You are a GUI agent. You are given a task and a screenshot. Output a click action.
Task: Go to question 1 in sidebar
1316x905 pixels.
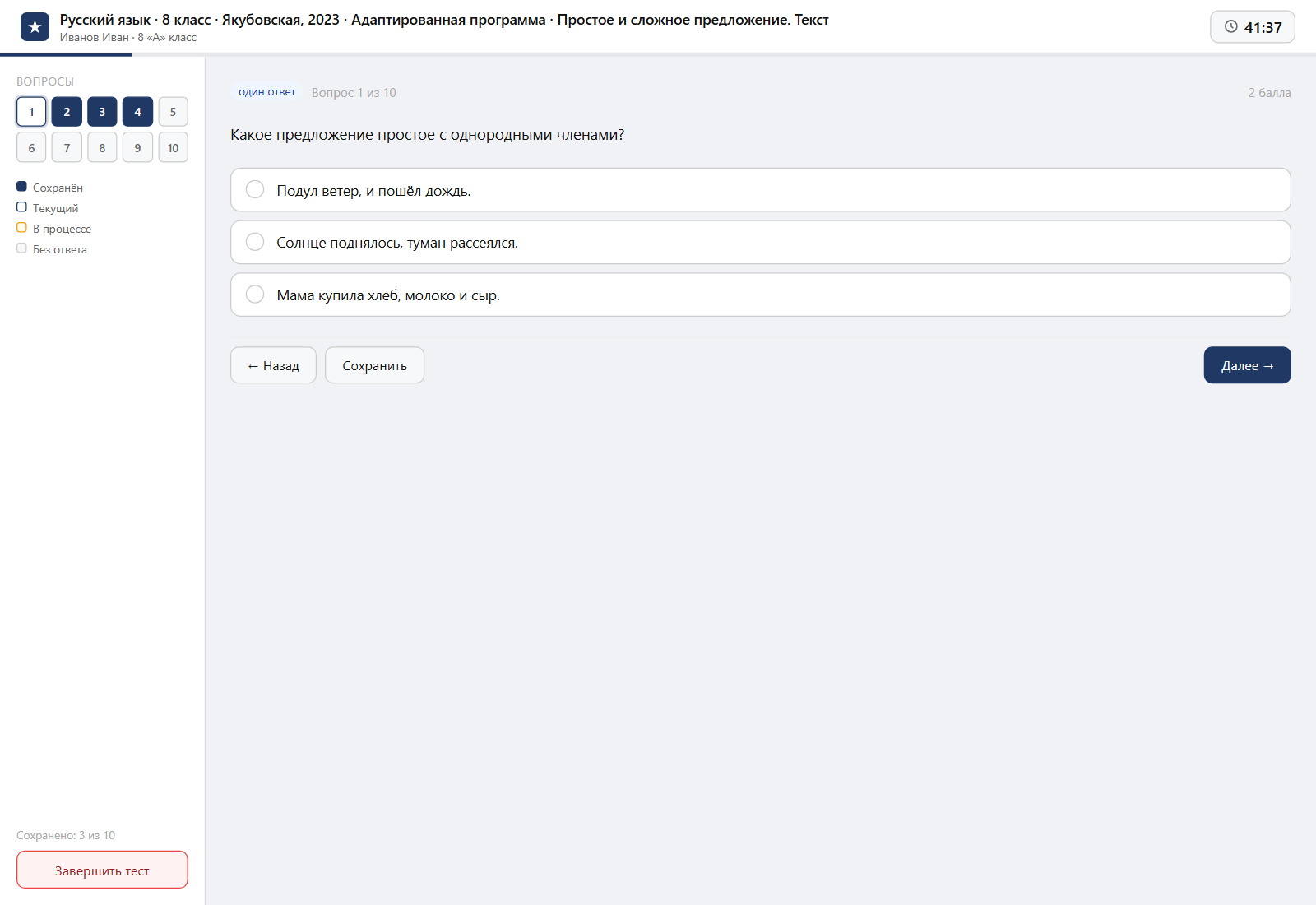coord(31,112)
